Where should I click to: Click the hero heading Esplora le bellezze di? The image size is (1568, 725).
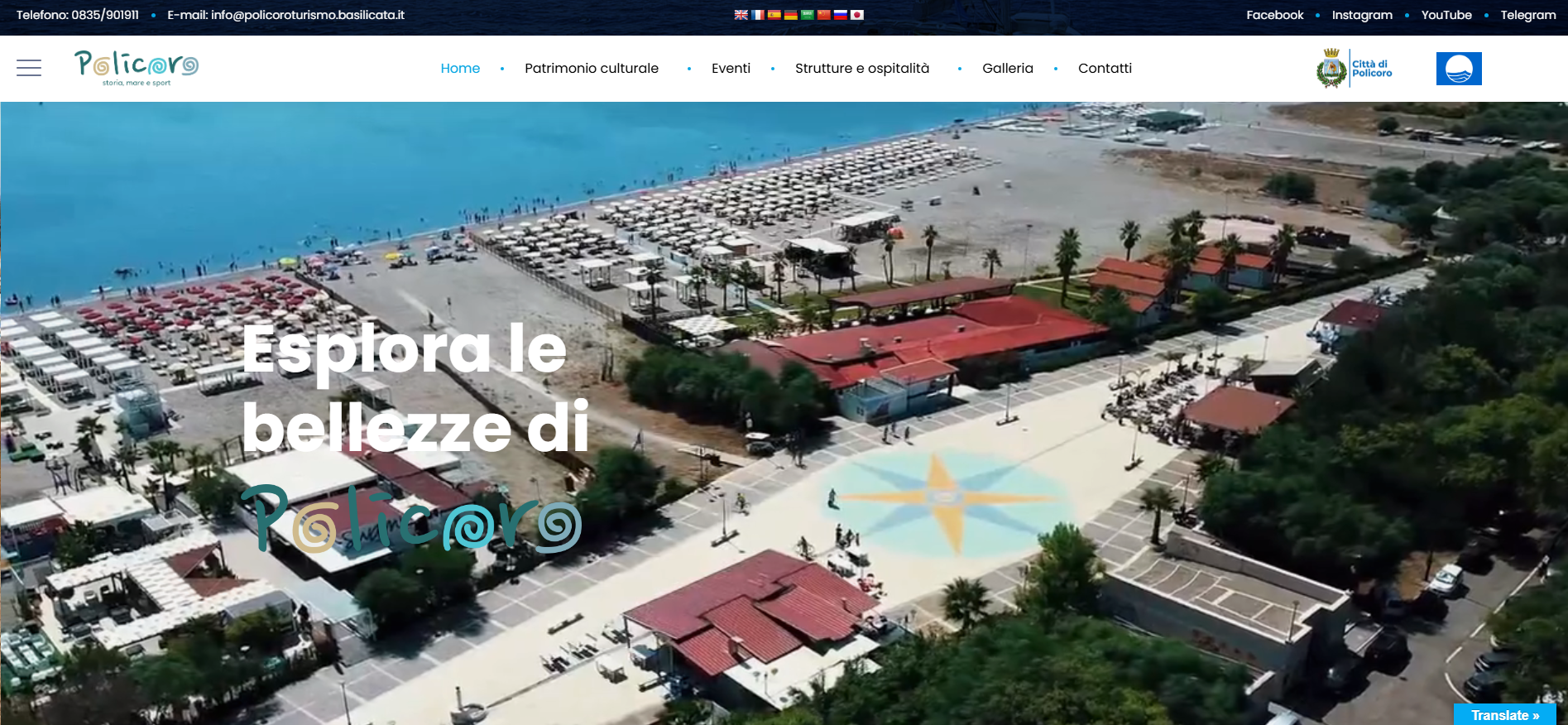click(x=415, y=390)
